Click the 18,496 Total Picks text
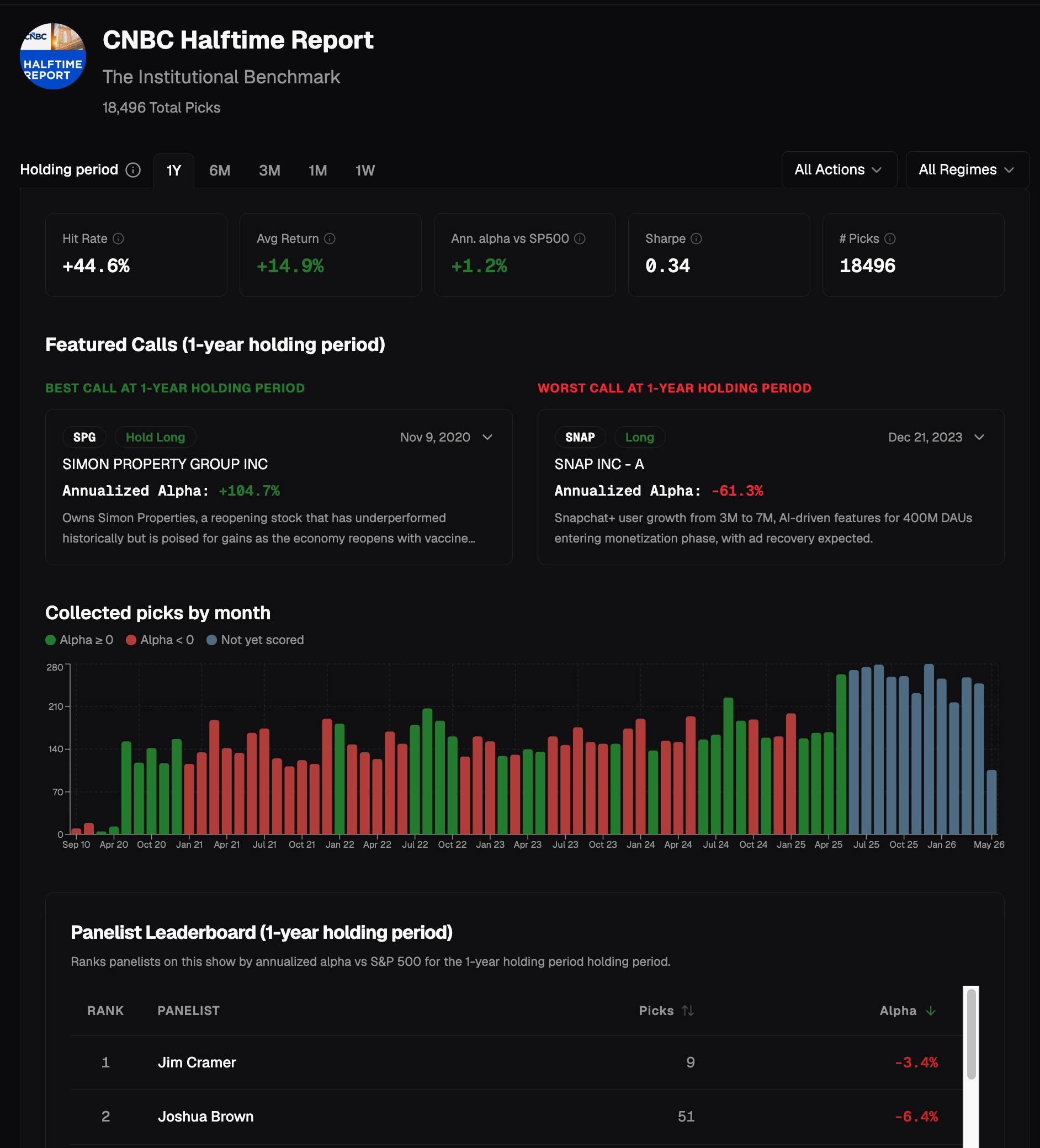 161,108
